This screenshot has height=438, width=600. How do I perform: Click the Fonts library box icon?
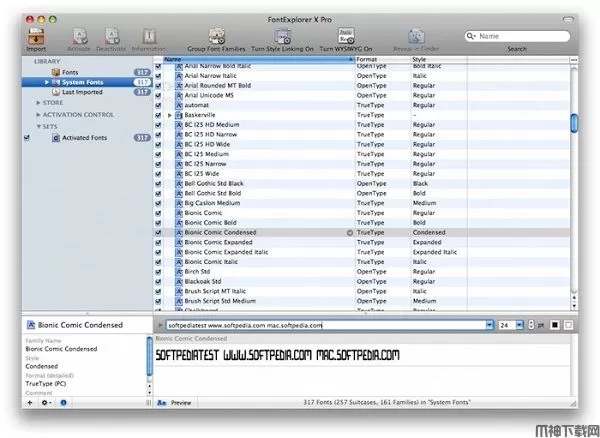coord(56,72)
